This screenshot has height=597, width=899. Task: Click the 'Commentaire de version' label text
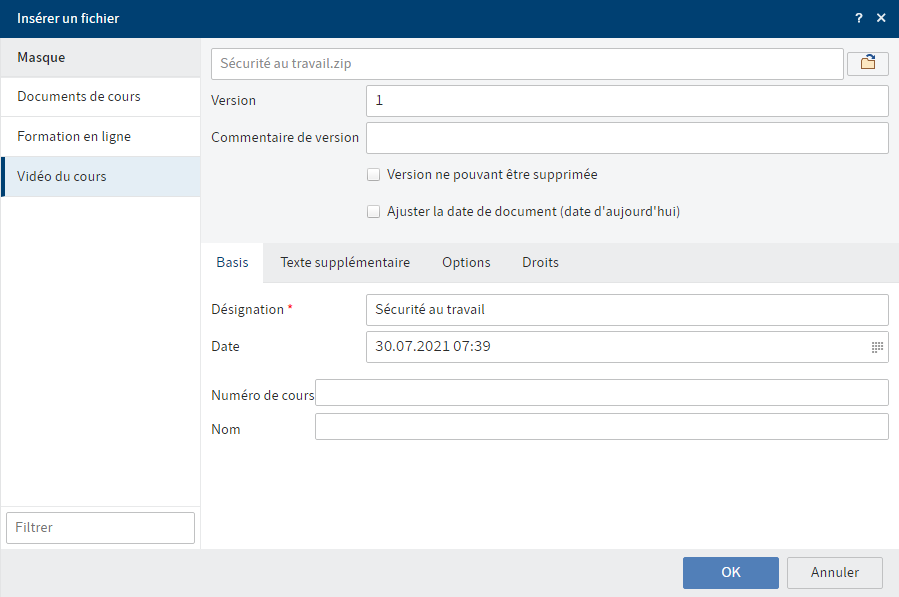tap(285, 138)
